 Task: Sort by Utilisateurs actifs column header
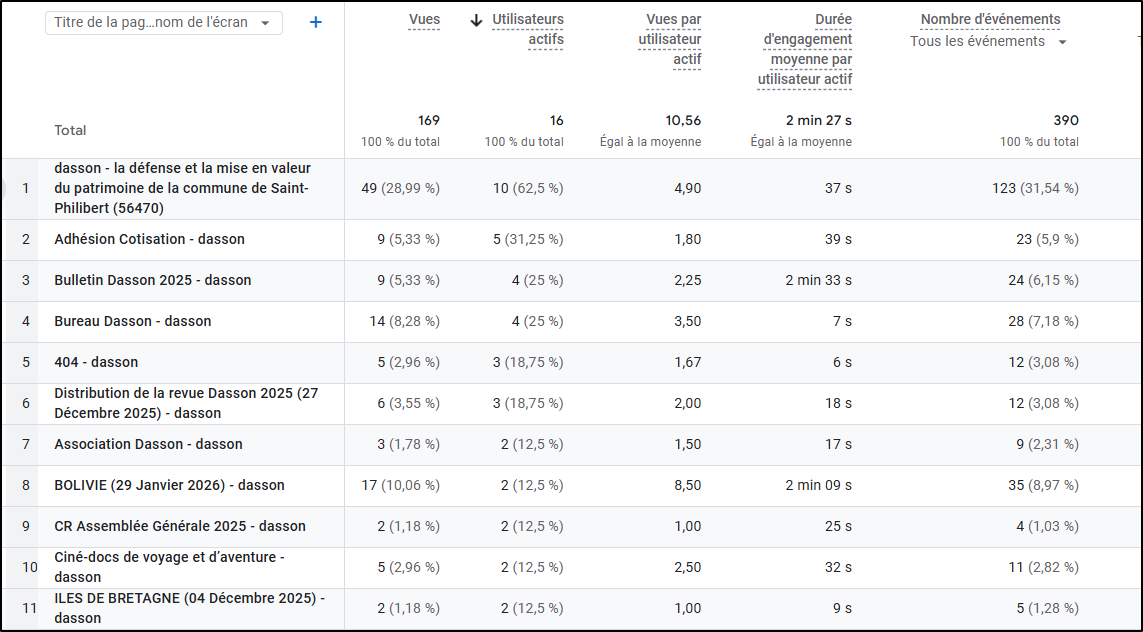tap(528, 29)
